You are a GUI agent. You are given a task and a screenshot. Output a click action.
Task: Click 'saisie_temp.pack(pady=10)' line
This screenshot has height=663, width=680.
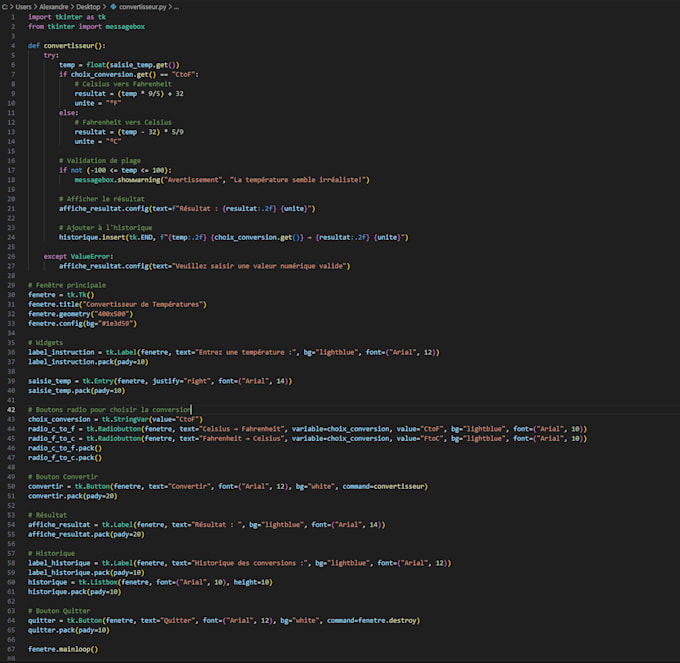click(x=76, y=391)
